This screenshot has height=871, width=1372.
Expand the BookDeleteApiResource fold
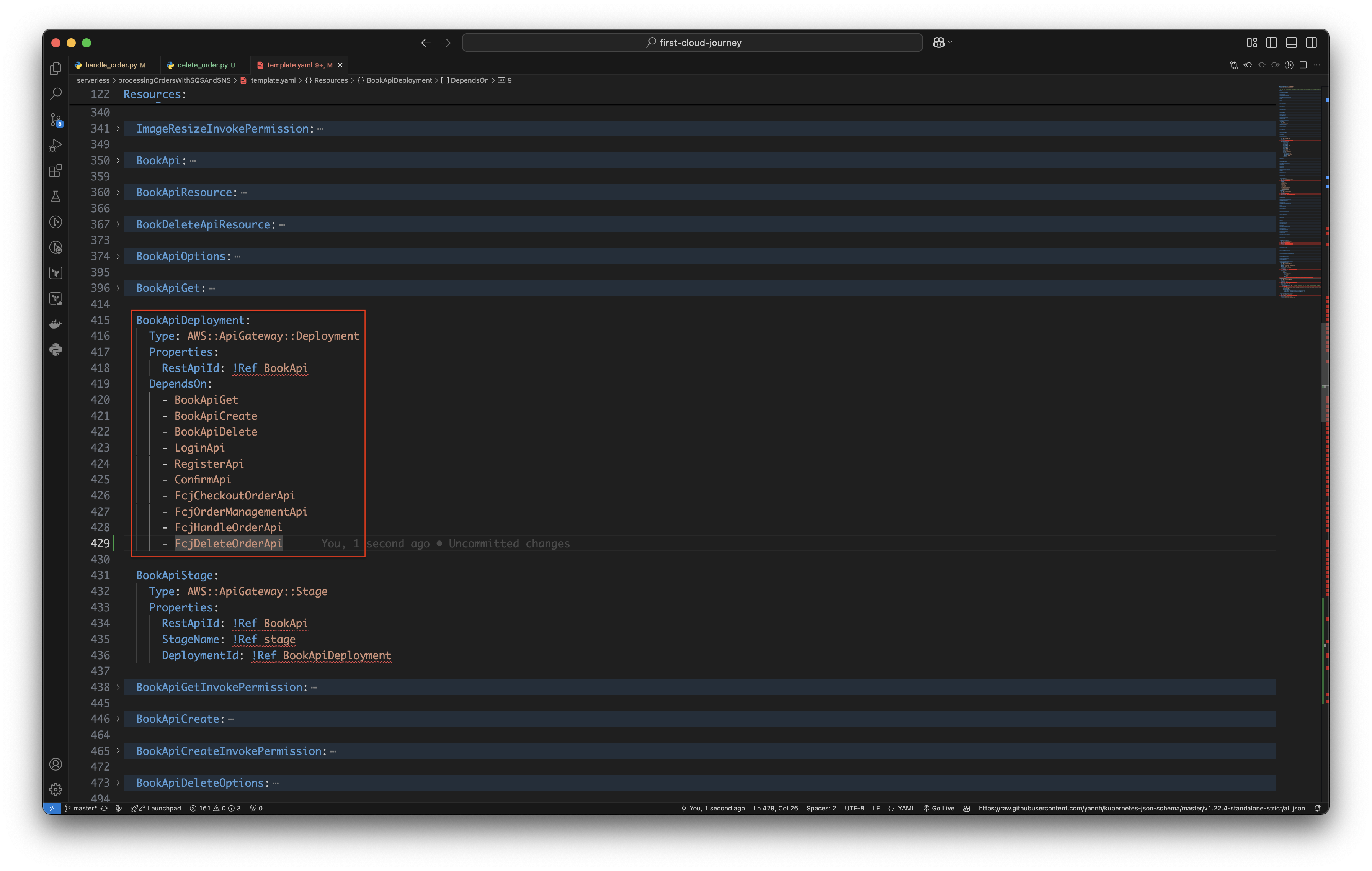(119, 224)
